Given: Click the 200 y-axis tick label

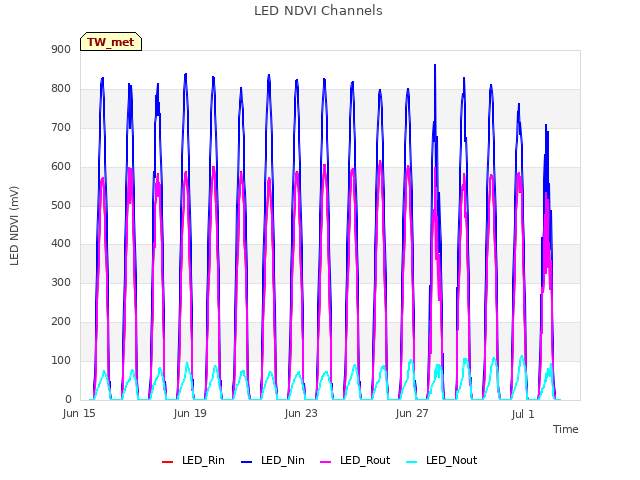Looking at the screenshot, I should click(61, 321).
